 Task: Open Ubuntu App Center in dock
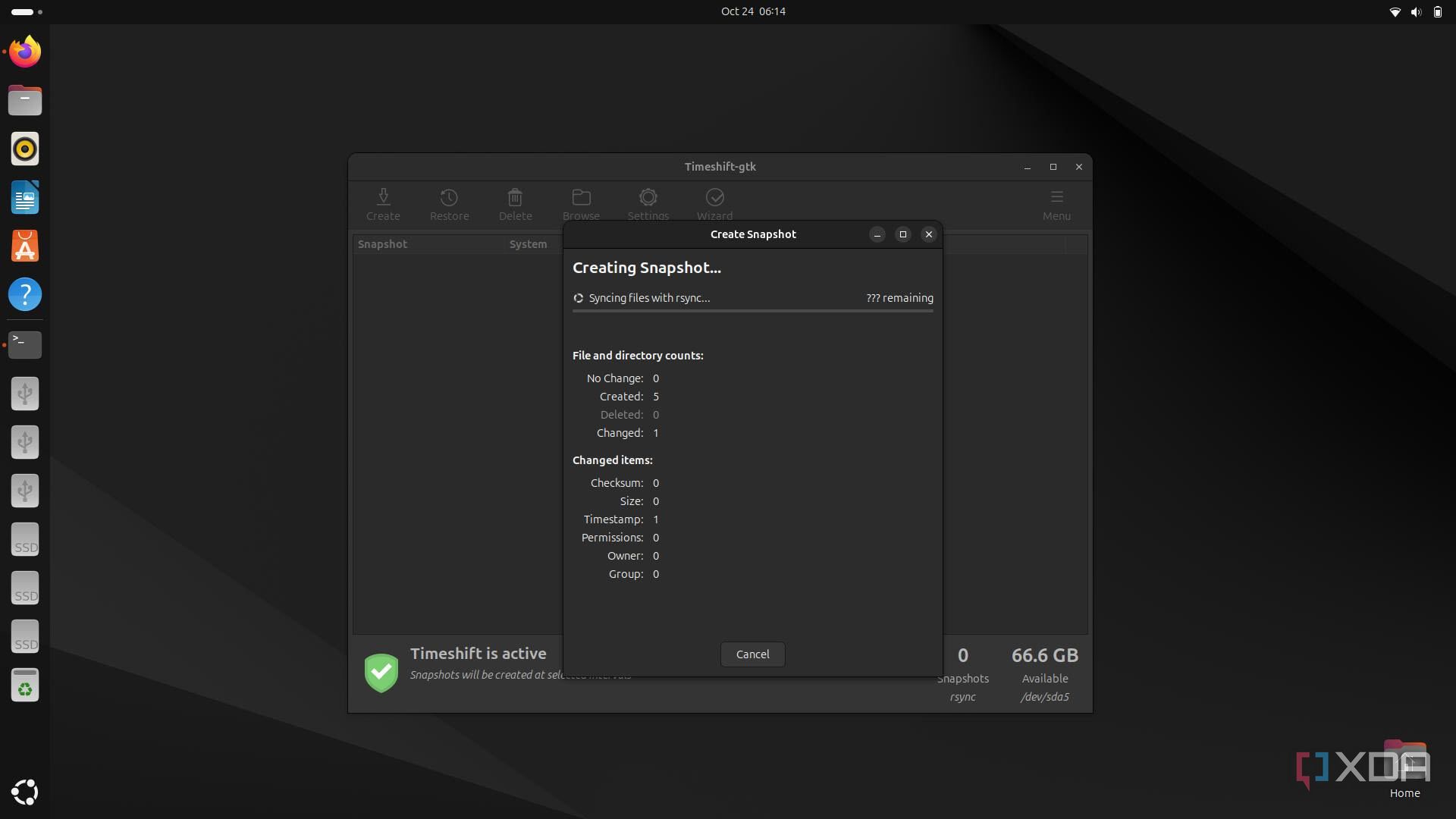pos(25,246)
